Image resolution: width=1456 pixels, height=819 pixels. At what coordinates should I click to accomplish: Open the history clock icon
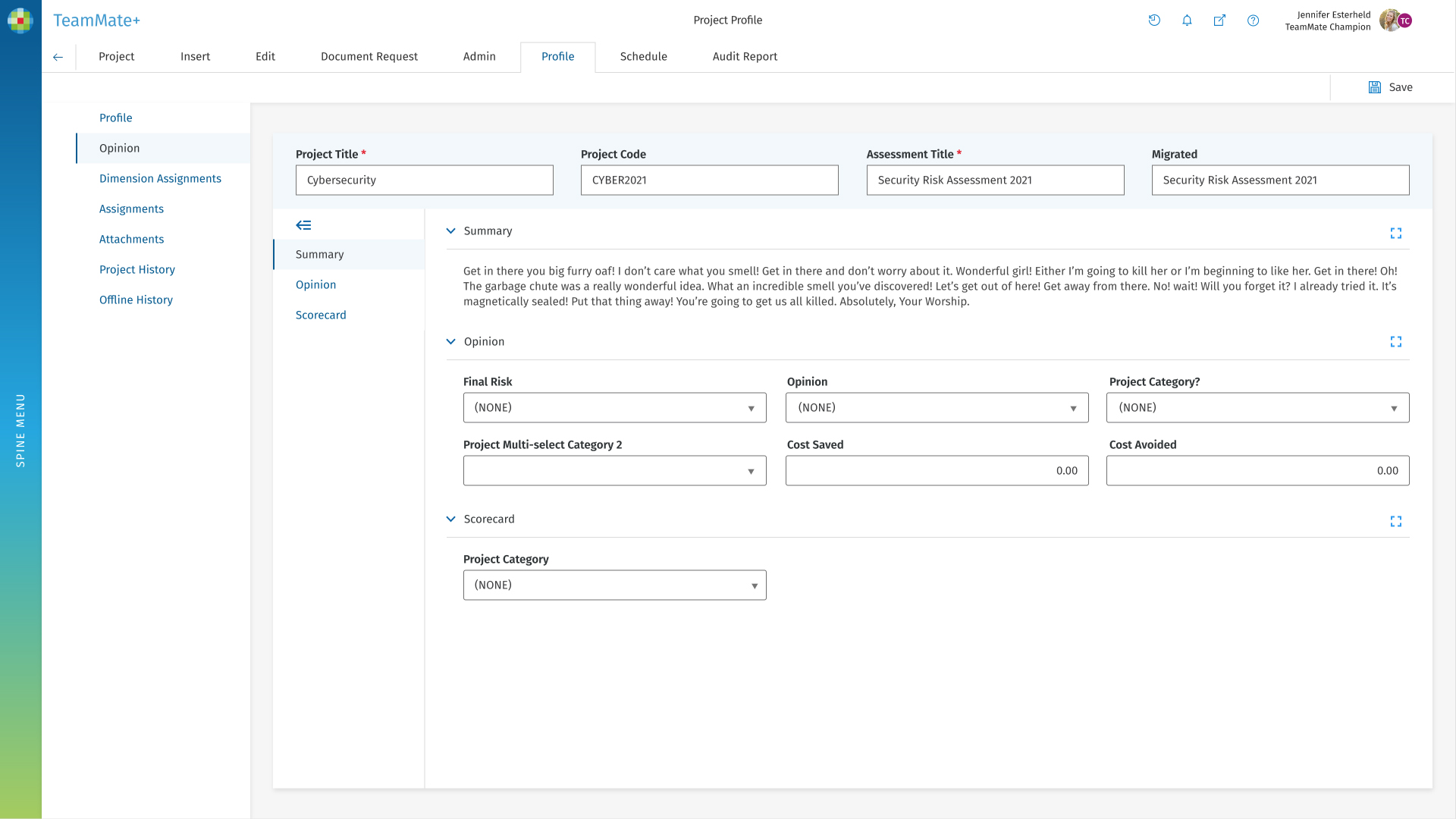(x=1154, y=20)
